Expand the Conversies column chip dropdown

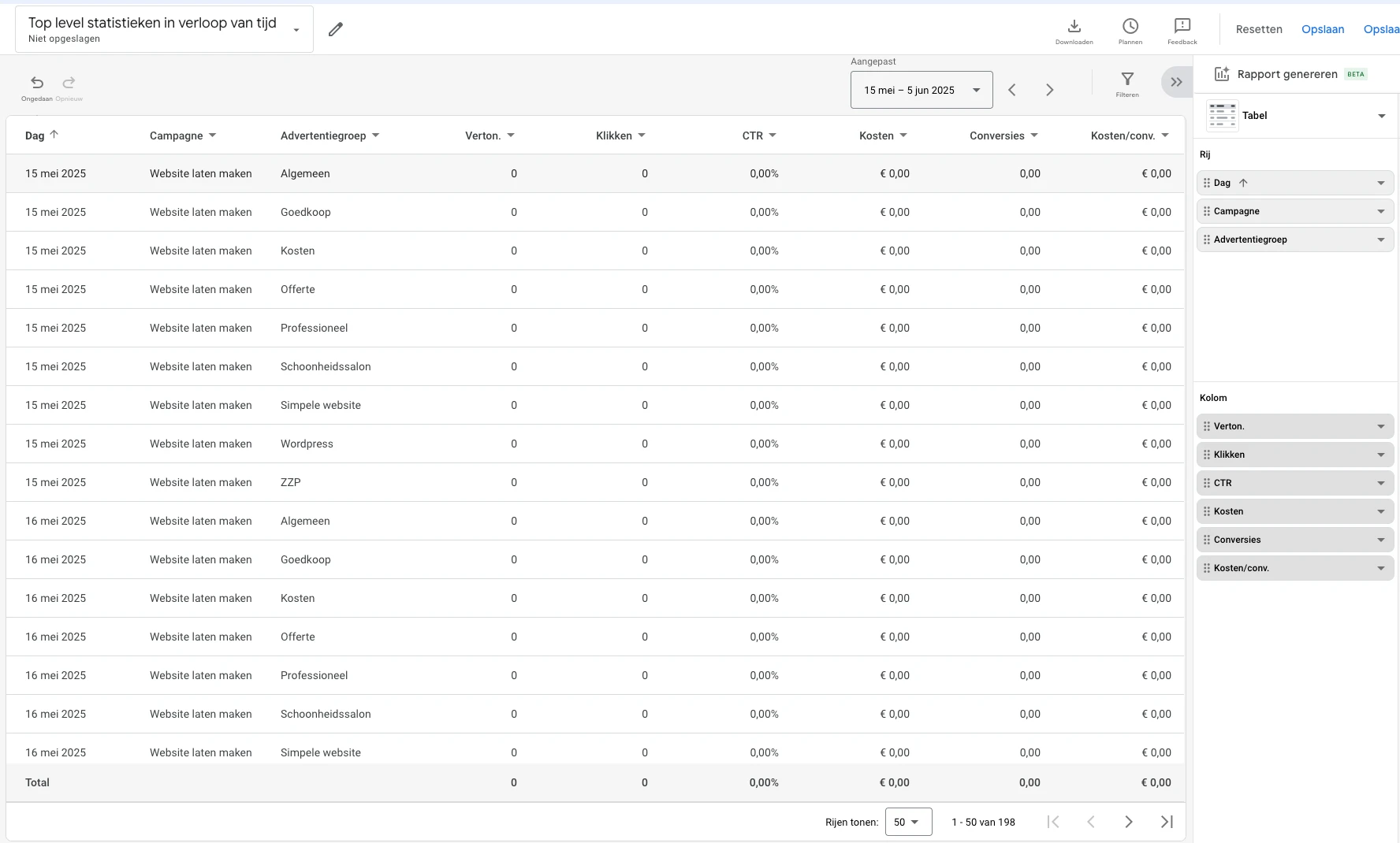coord(1381,540)
